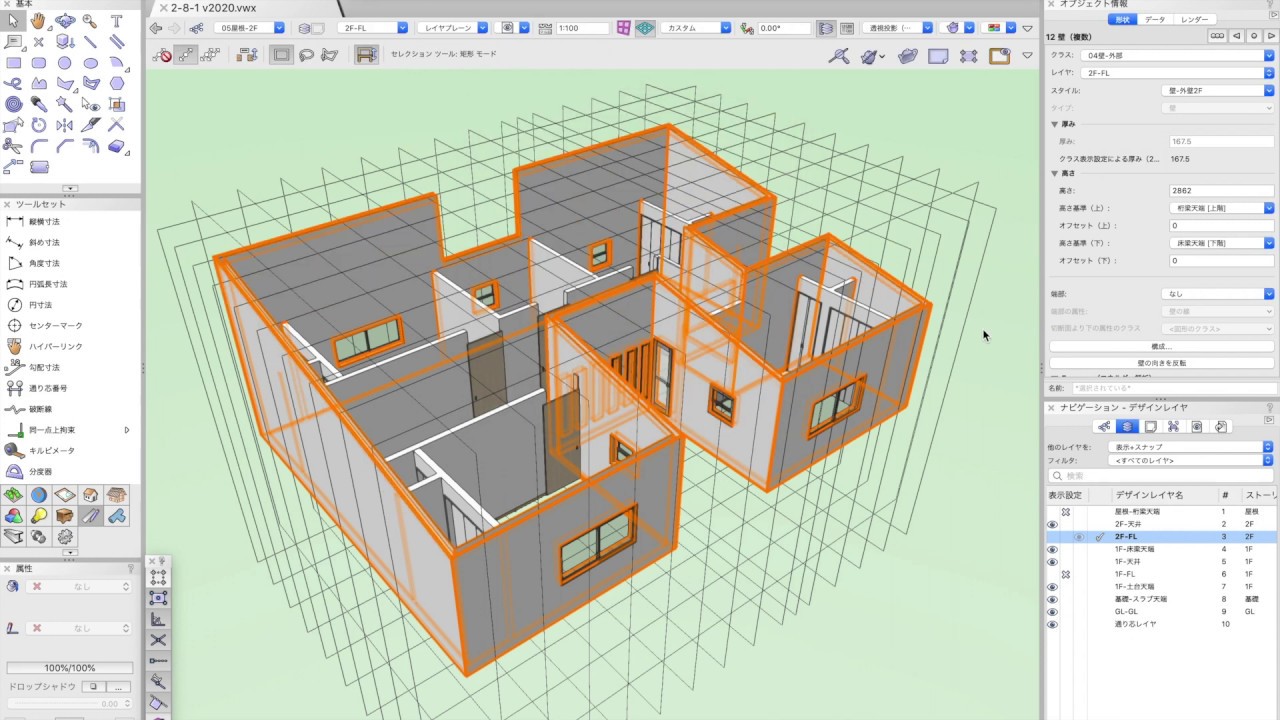Toggle visibility of 1F-土台天端 layer
This screenshot has height=720, width=1280.
pos(1052,587)
